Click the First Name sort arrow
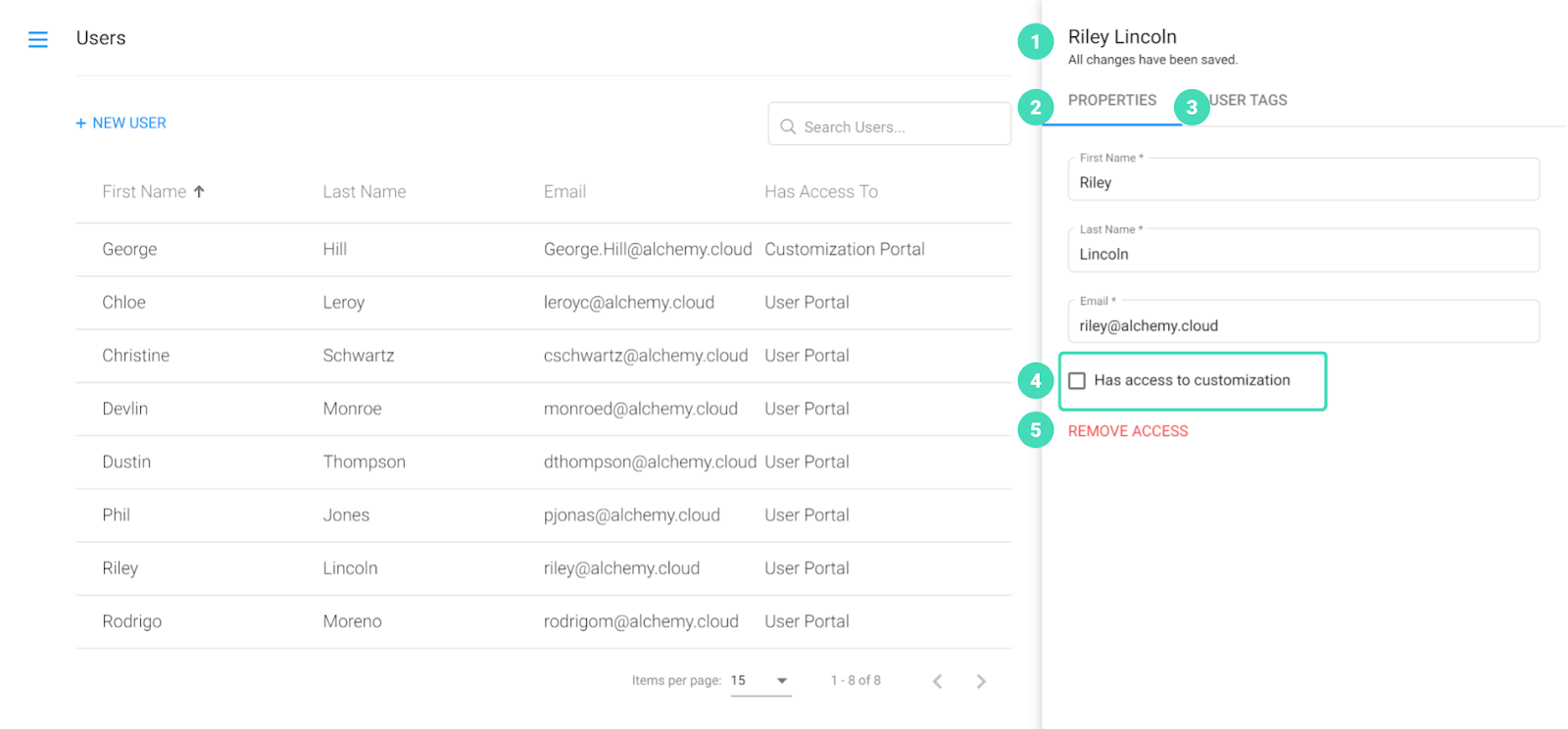Image resolution: width=1568 pixels, height=729 pixels. pos(199,192)
